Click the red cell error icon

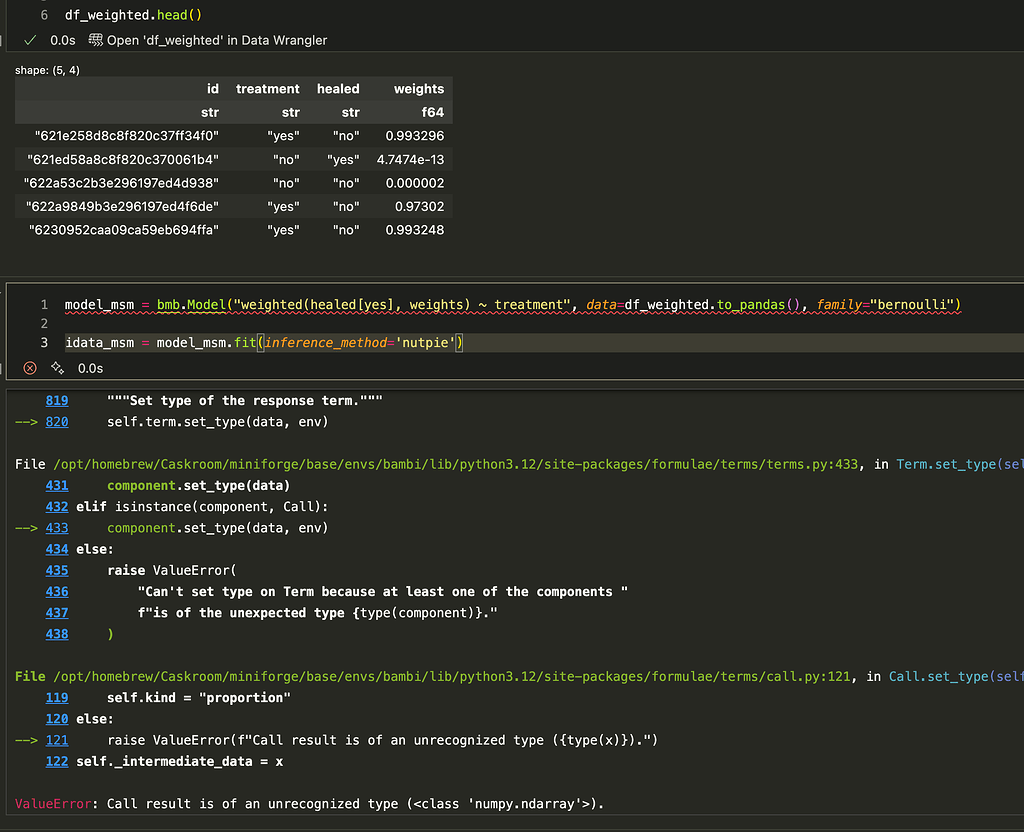click(30, 368)
